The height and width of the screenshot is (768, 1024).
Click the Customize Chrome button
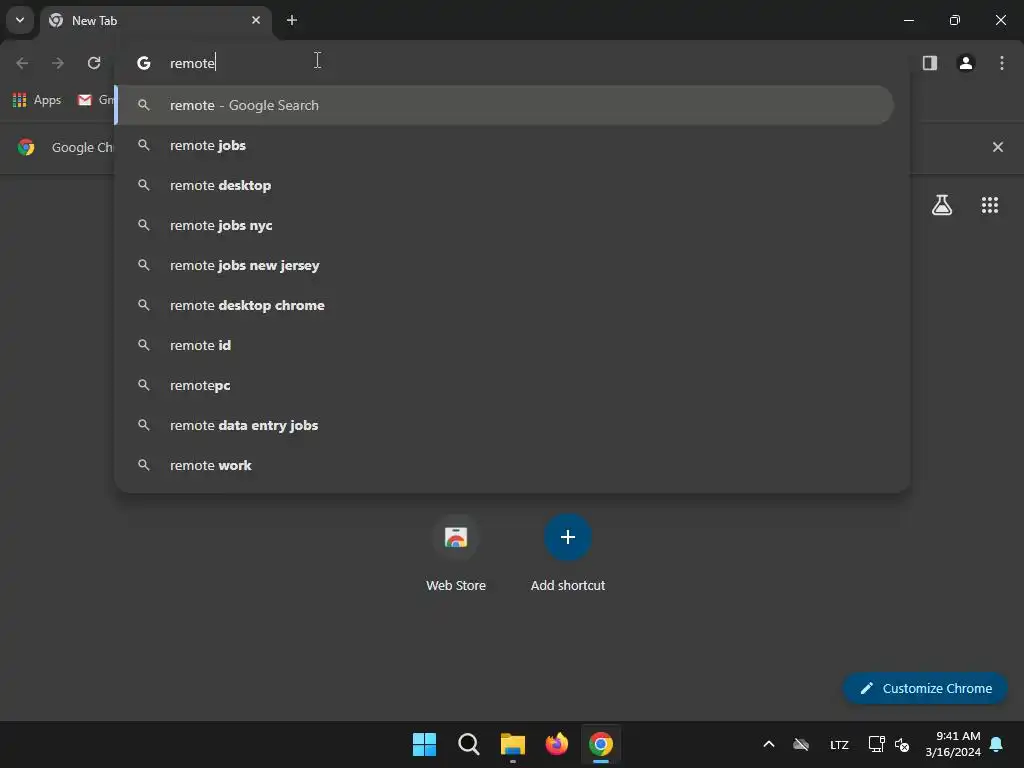[x=925, y=688]
